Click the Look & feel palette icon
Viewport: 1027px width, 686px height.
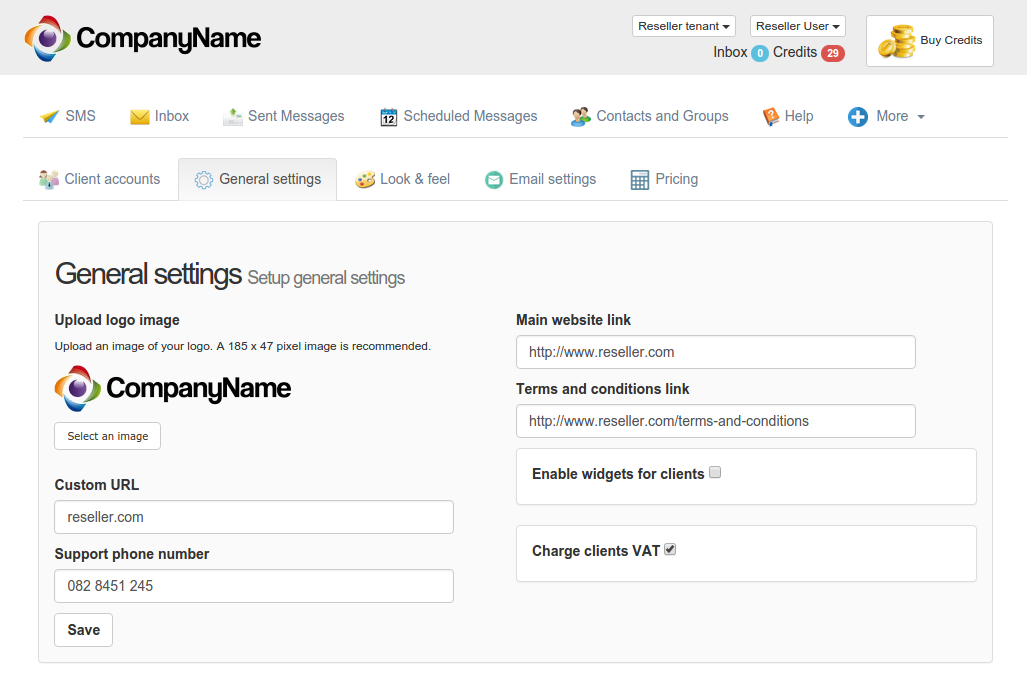[x=365, y=180]
